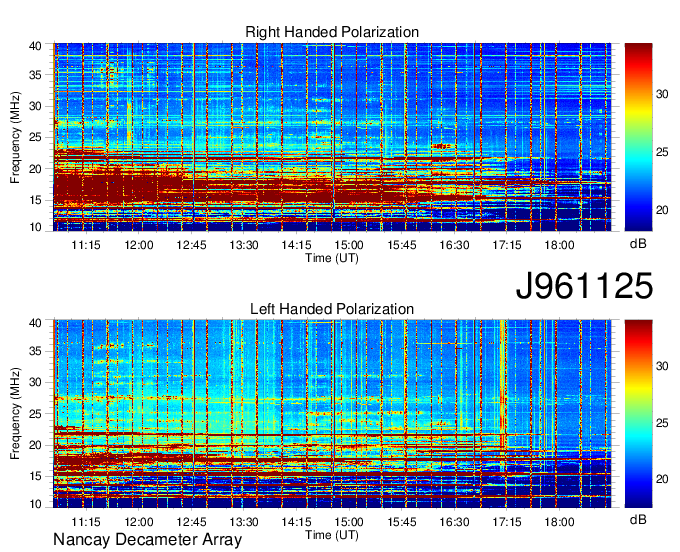Click the 11:15 time tick of Right Handed plot

pyautogui.click(x=86, y=245)
